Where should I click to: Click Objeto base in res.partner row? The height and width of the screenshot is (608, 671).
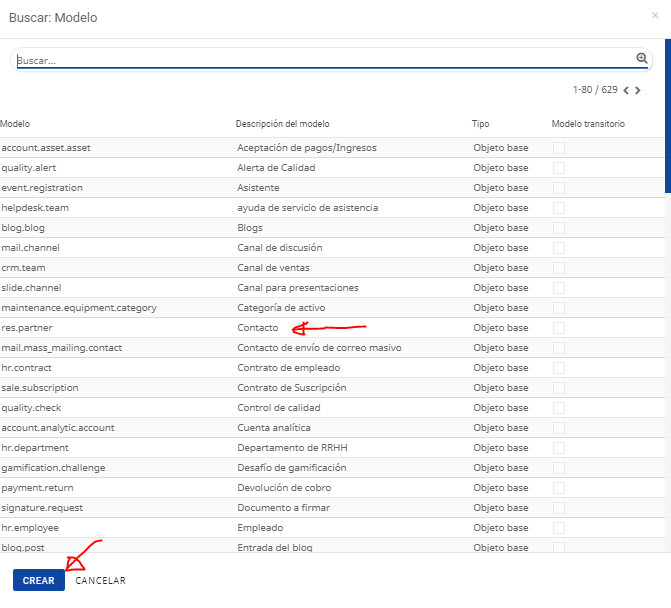[500, 328]
